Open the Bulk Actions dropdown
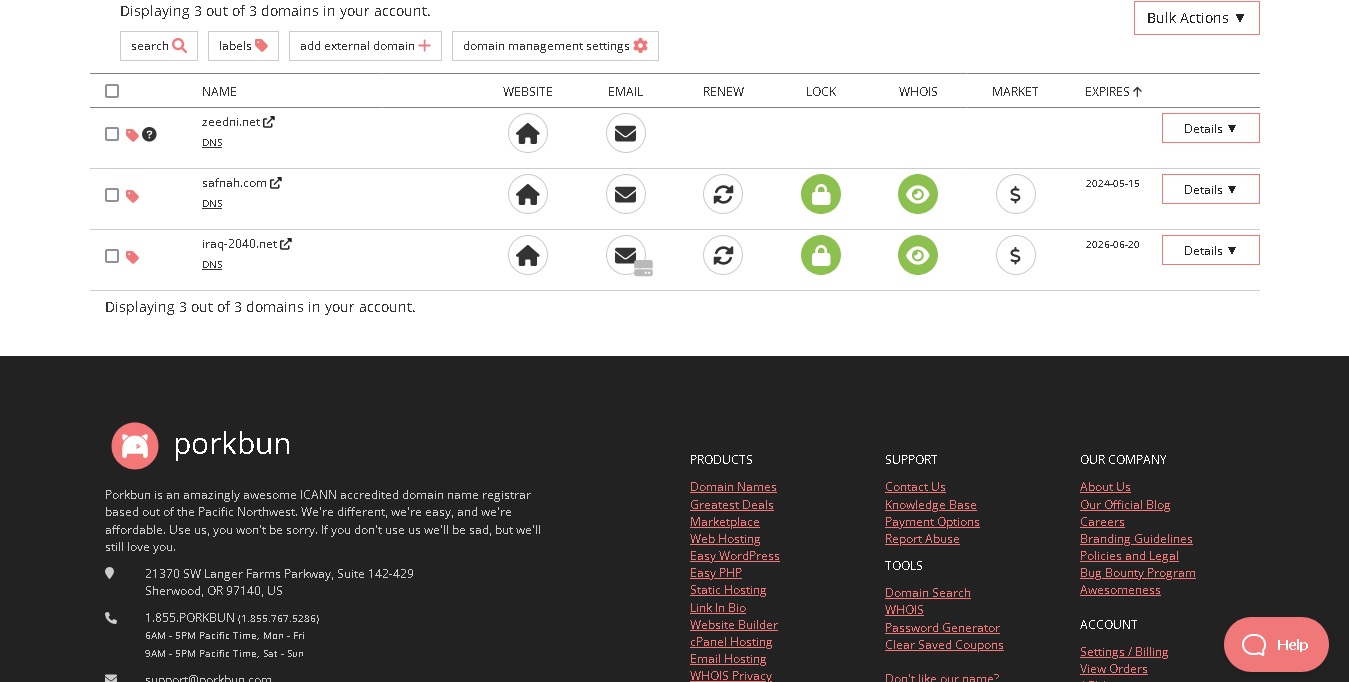Screen dimensions: 1349x682 (x=1196, y=18)
